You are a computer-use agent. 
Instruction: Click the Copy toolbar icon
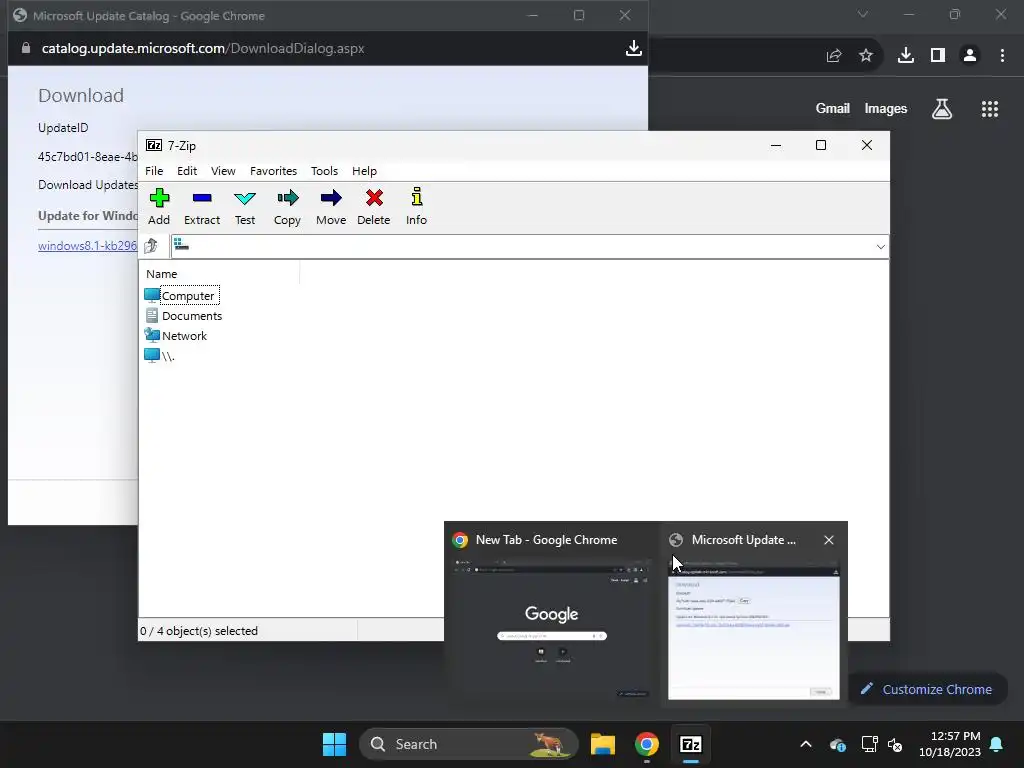point(287,206)
